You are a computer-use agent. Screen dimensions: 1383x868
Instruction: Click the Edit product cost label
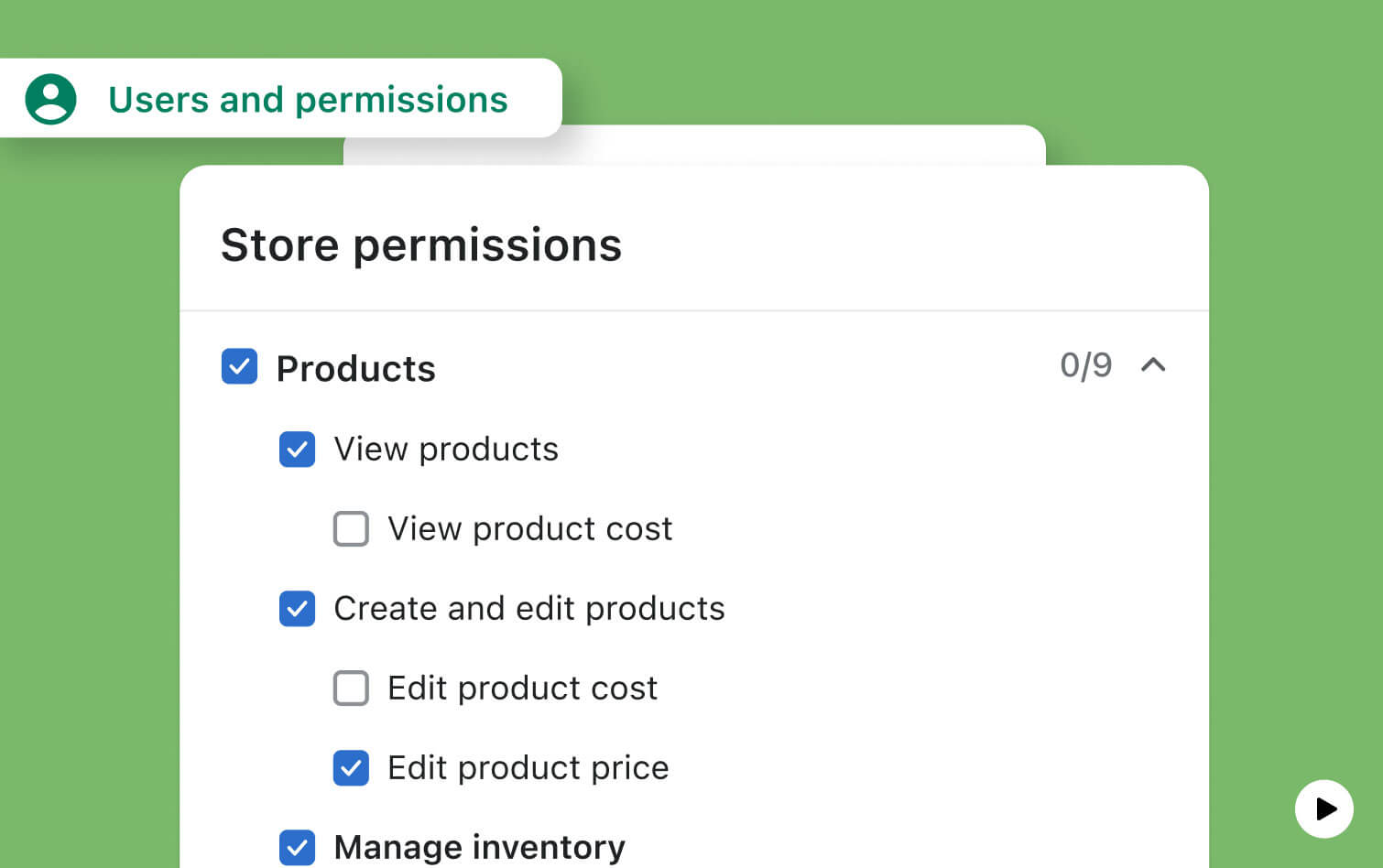pos(522,689)
